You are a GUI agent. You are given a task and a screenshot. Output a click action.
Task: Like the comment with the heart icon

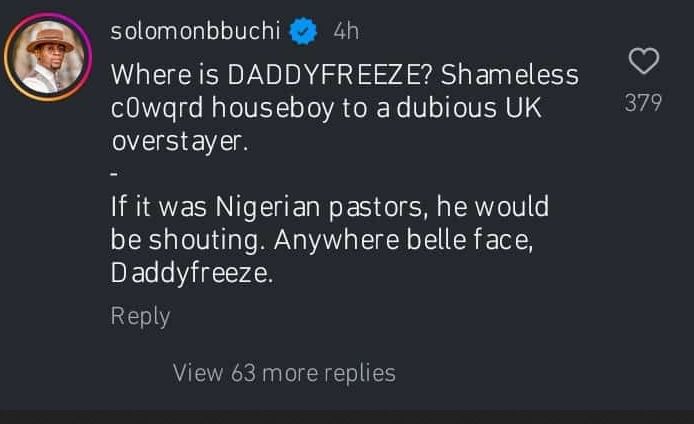(643, 62)
